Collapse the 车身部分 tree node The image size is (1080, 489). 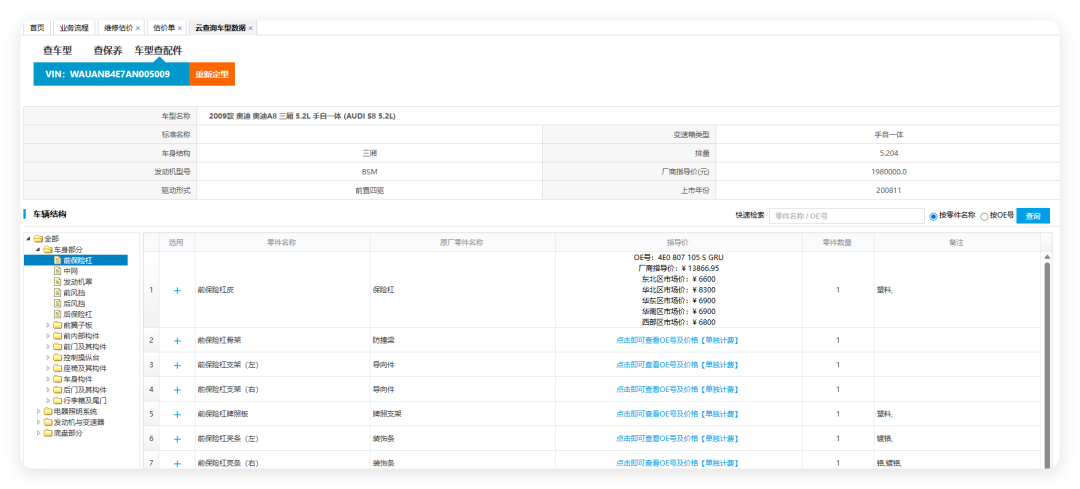tap(39, 249)
